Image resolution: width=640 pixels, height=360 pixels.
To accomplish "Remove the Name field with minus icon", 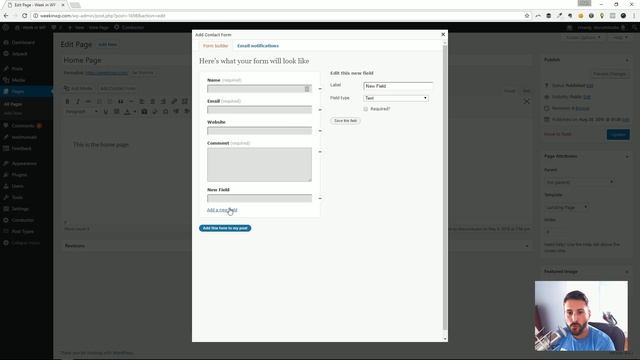I will coord(320,89).
